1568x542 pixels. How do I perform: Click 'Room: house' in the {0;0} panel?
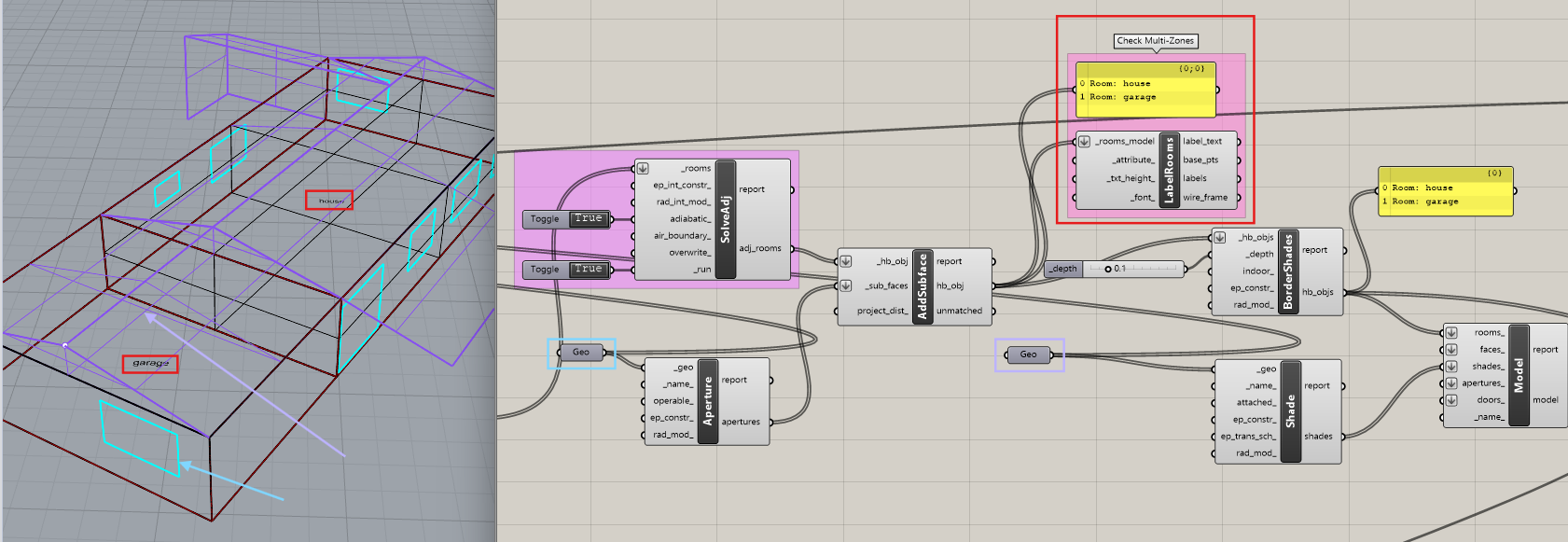(x=1119, y=84)
